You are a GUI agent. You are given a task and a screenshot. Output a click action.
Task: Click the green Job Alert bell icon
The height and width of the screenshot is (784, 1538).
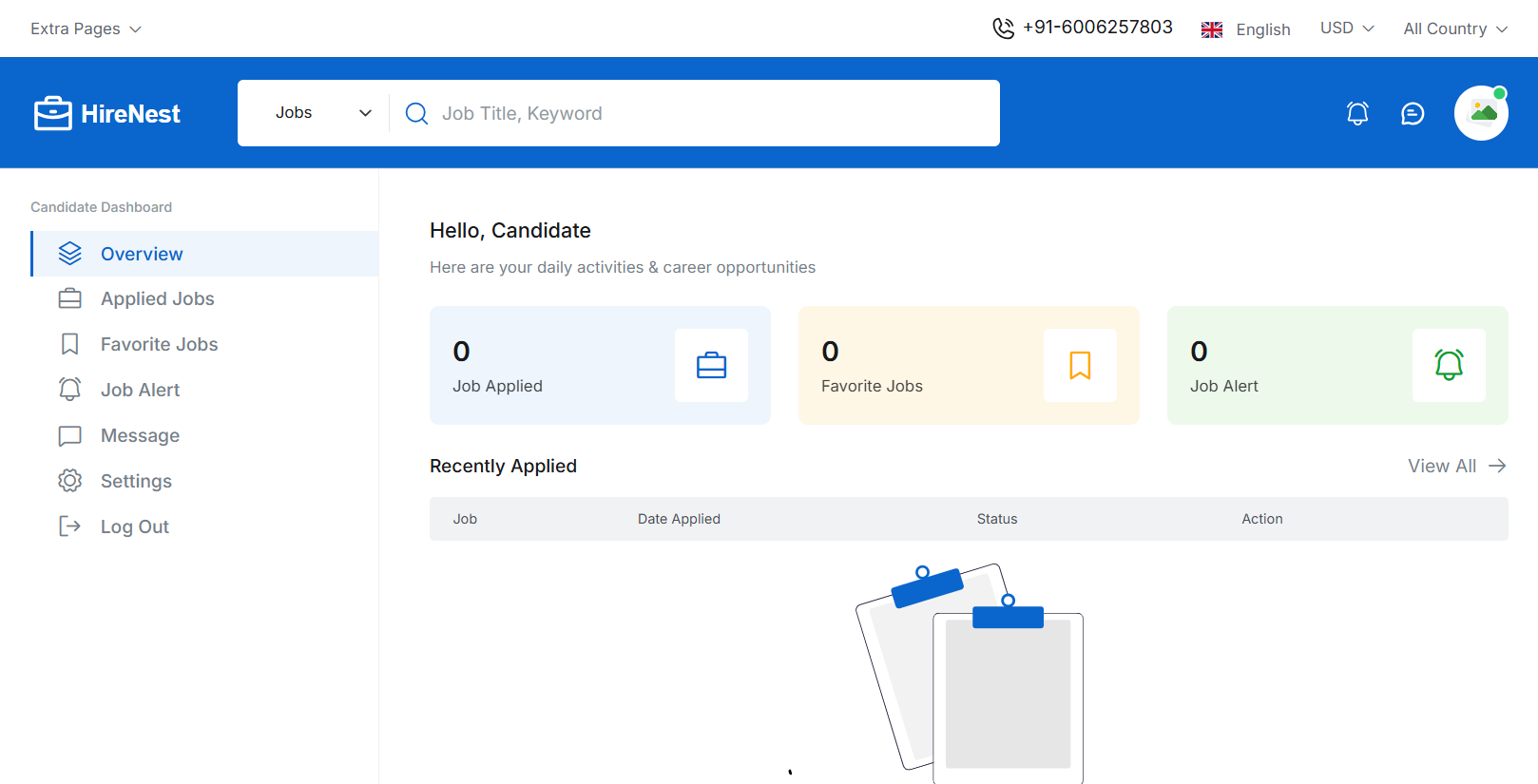click(x=1449, y=366)
